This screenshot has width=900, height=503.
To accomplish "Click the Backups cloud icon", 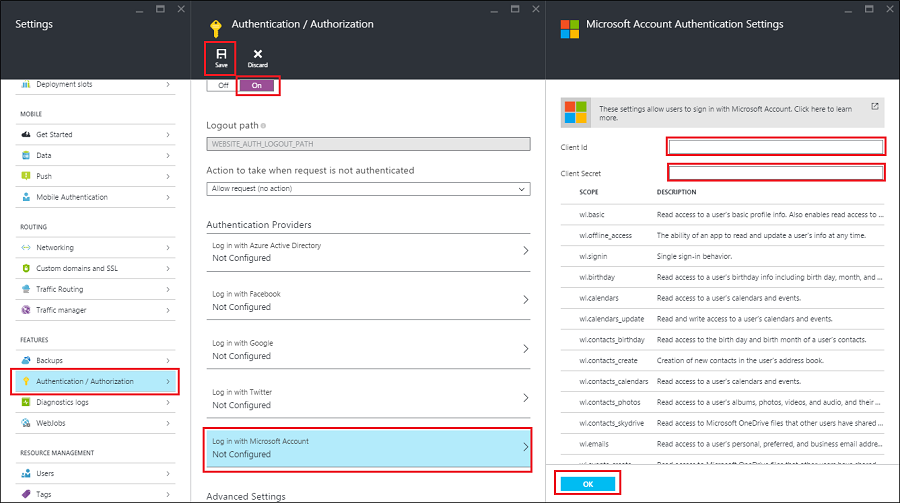I will click(26, 360).
